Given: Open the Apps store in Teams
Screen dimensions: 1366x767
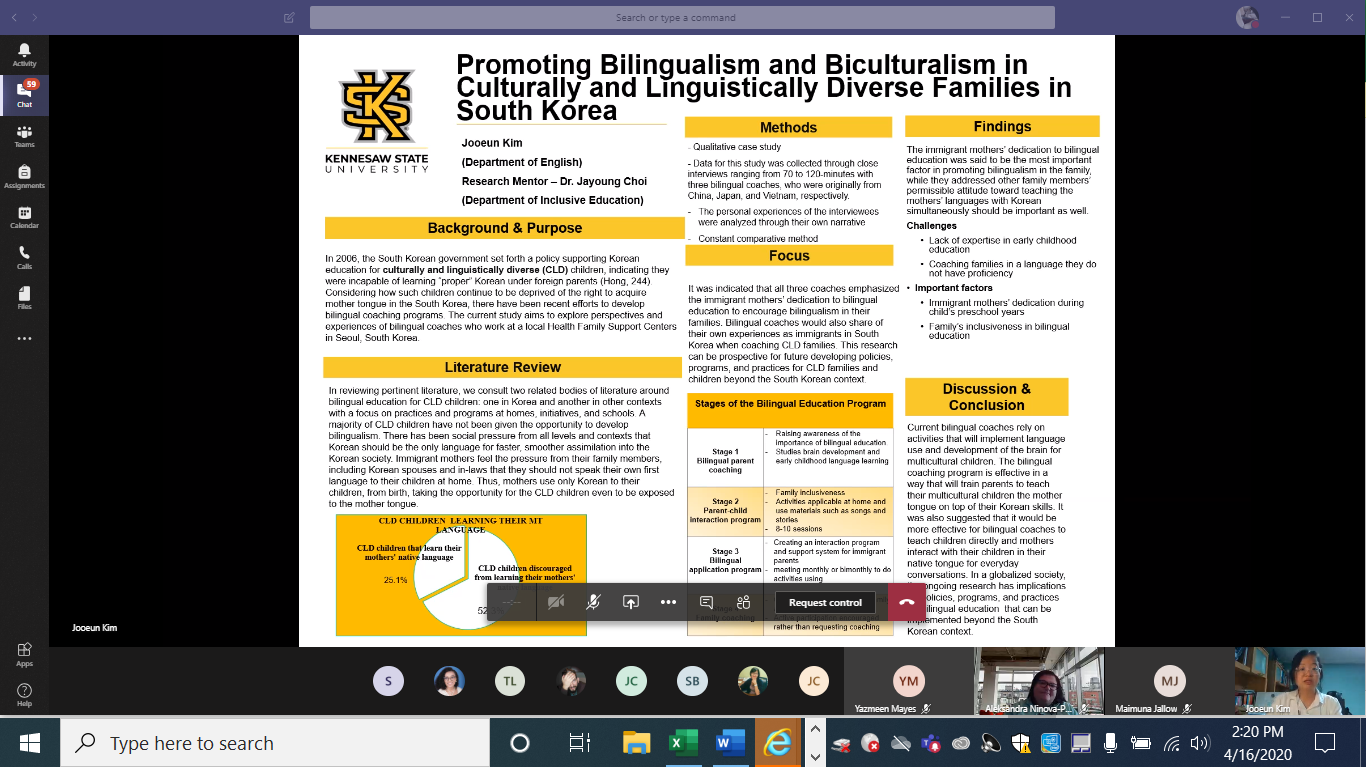Looking at the screenshot, I should (24, 654).
